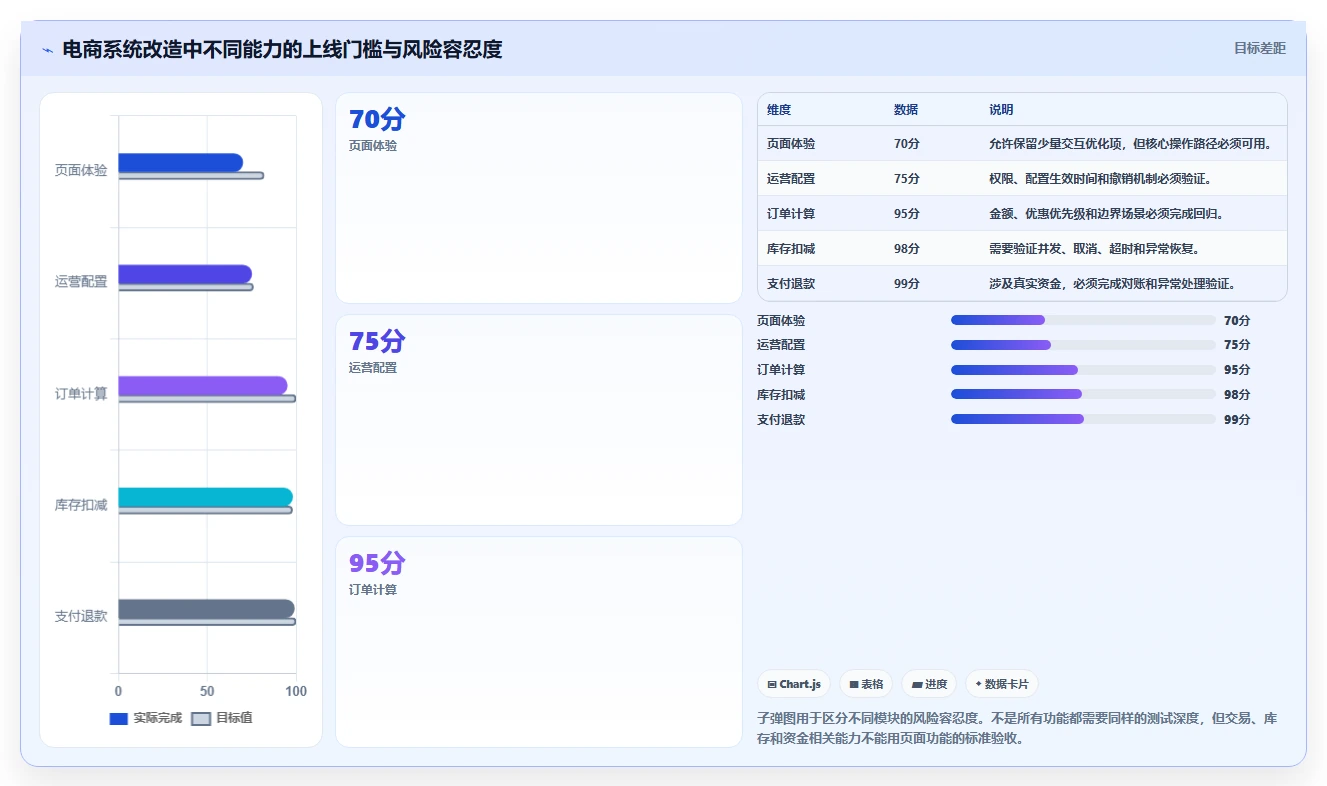The width and height of the screenshot is (1327, 786).
Task: Click the page title 电商系统改造中不同能力的上线门槛与风险容忍度
Action: click(282, 49)
